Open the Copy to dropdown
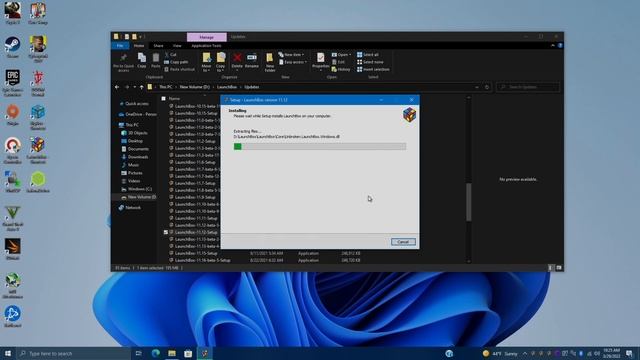This screenshot has width=640, height=360. [220, 62]
